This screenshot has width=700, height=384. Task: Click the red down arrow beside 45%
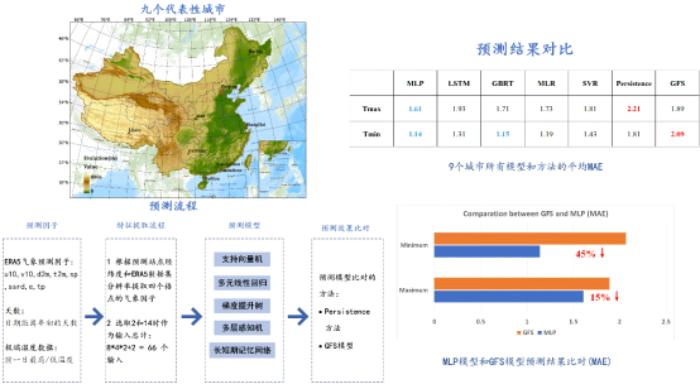tap(602, 253)
